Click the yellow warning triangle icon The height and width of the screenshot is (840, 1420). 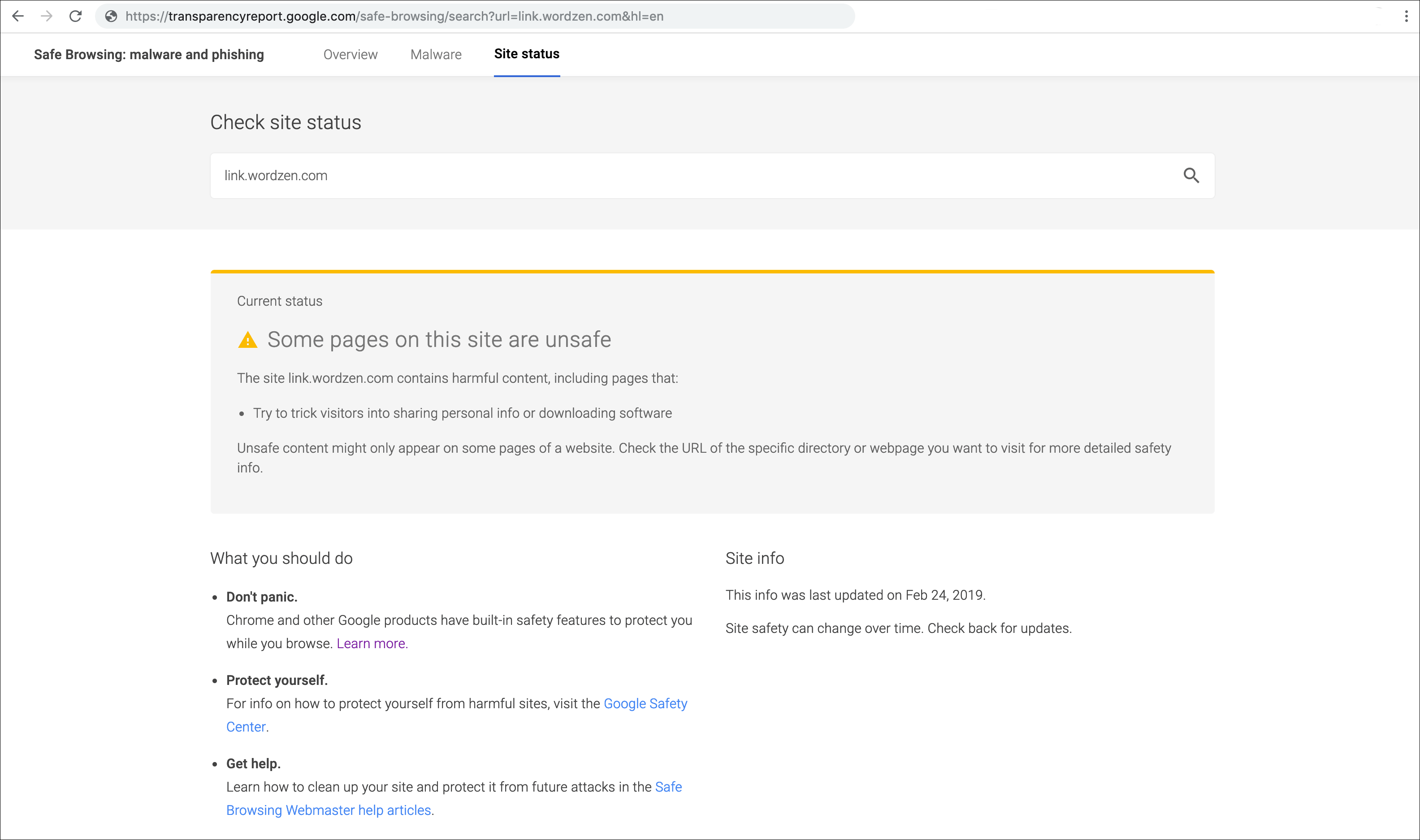(x=247, y=340)
